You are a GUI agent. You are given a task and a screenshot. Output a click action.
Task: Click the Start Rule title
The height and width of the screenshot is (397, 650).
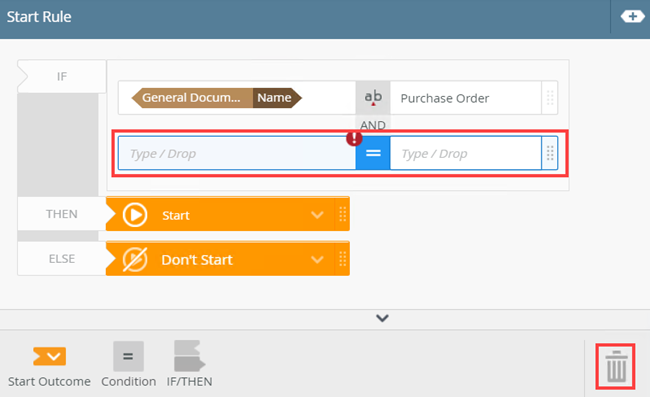point(39,17)
